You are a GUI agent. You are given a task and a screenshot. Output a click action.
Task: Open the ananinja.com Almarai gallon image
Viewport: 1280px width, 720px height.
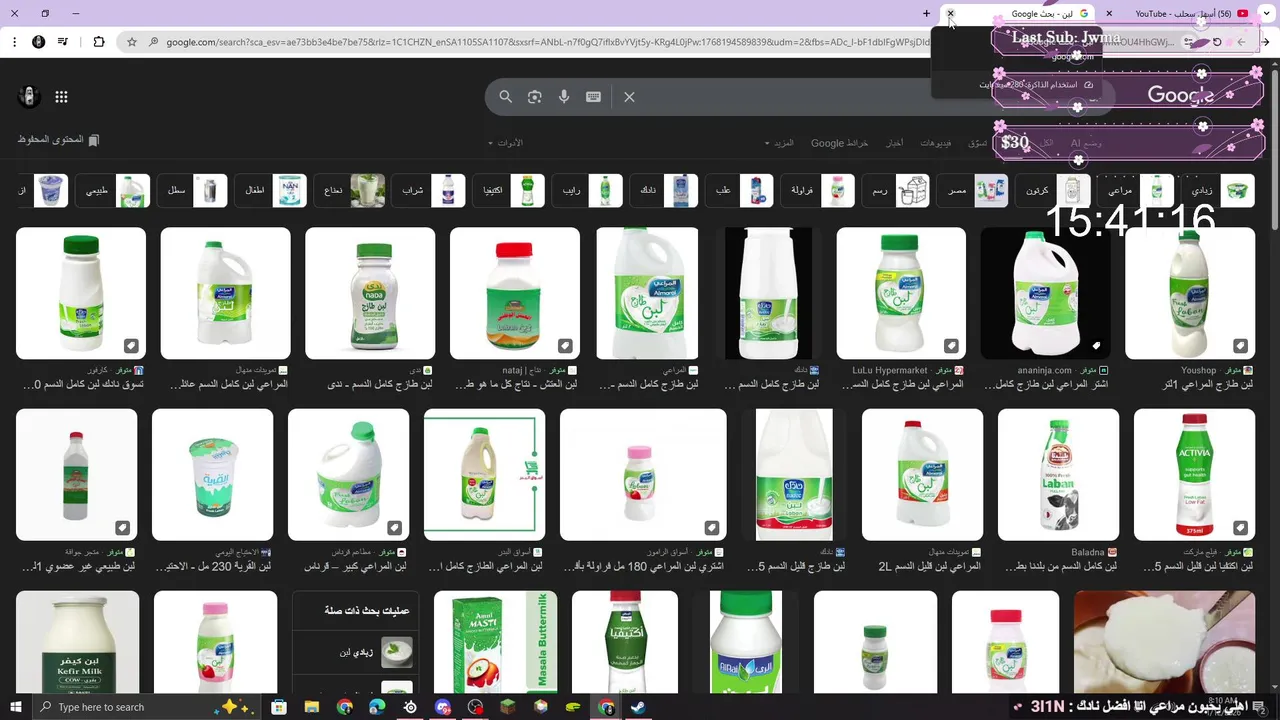(x=1045, y=293)
